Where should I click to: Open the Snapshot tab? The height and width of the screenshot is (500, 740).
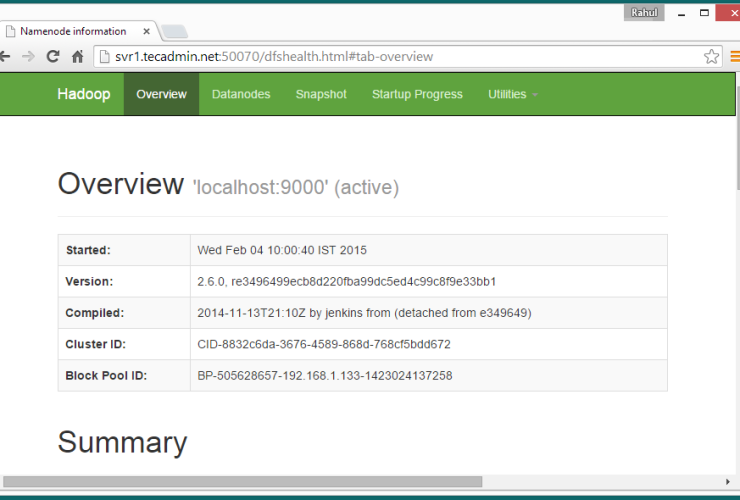tap(321, 94)
